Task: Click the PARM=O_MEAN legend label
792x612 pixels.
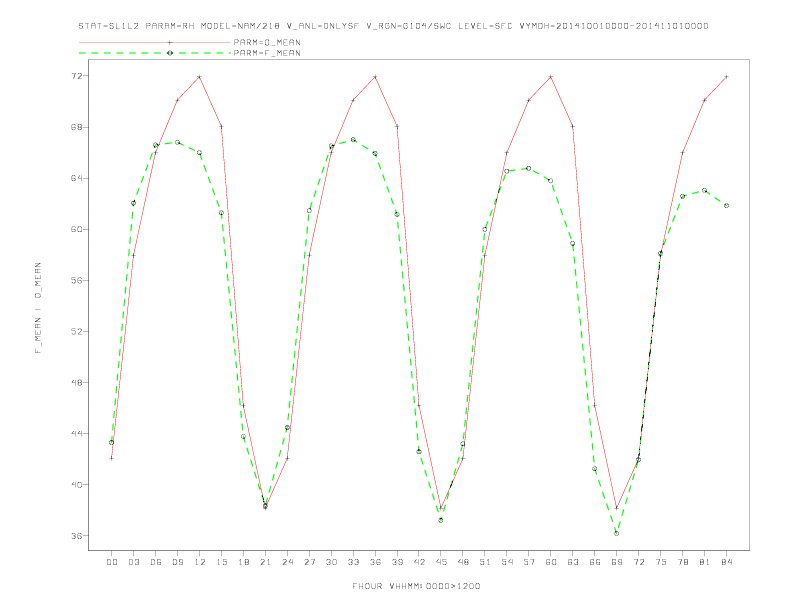Action: click(267, 42)
